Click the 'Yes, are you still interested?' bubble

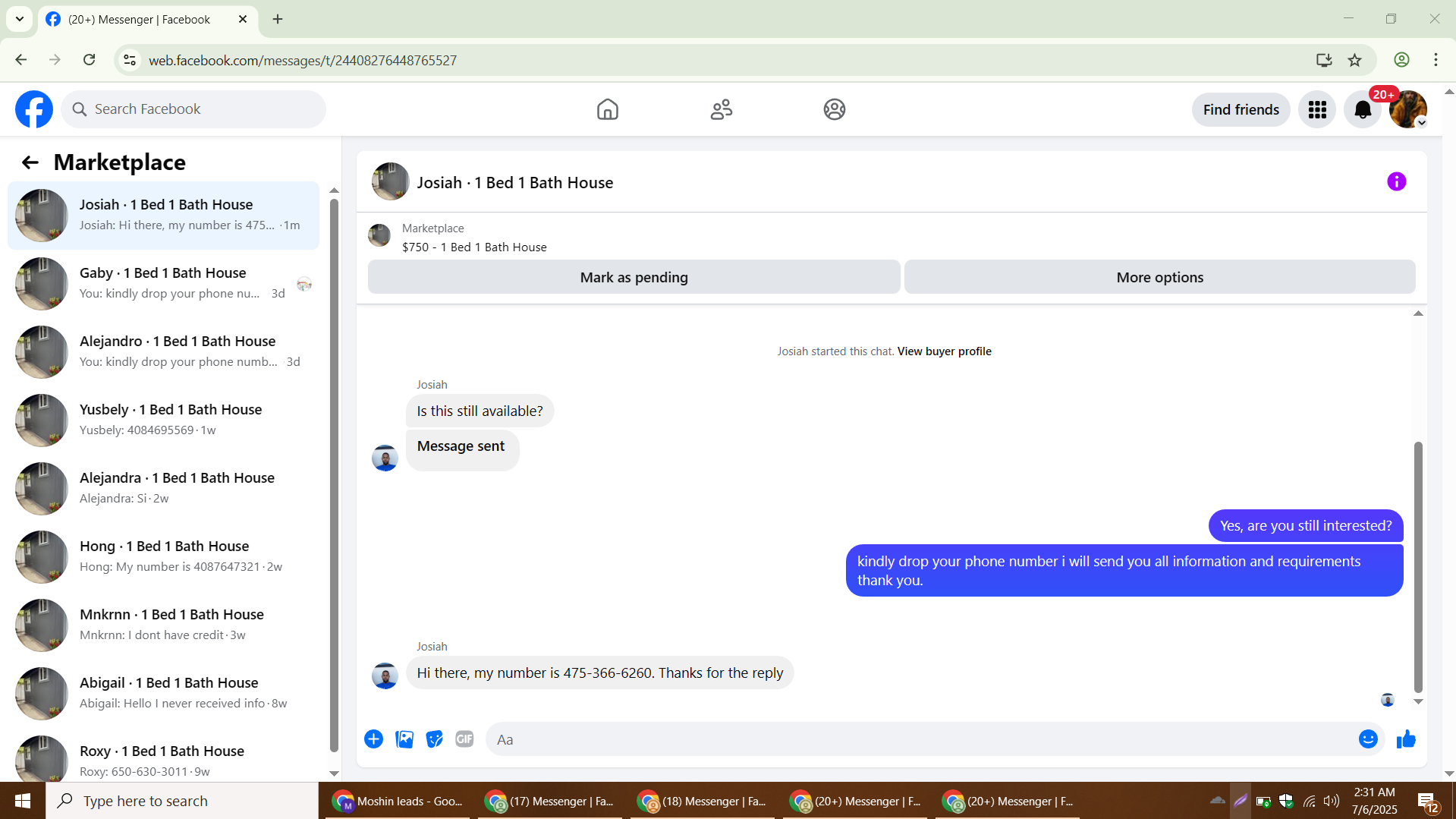click(1305, 525)
